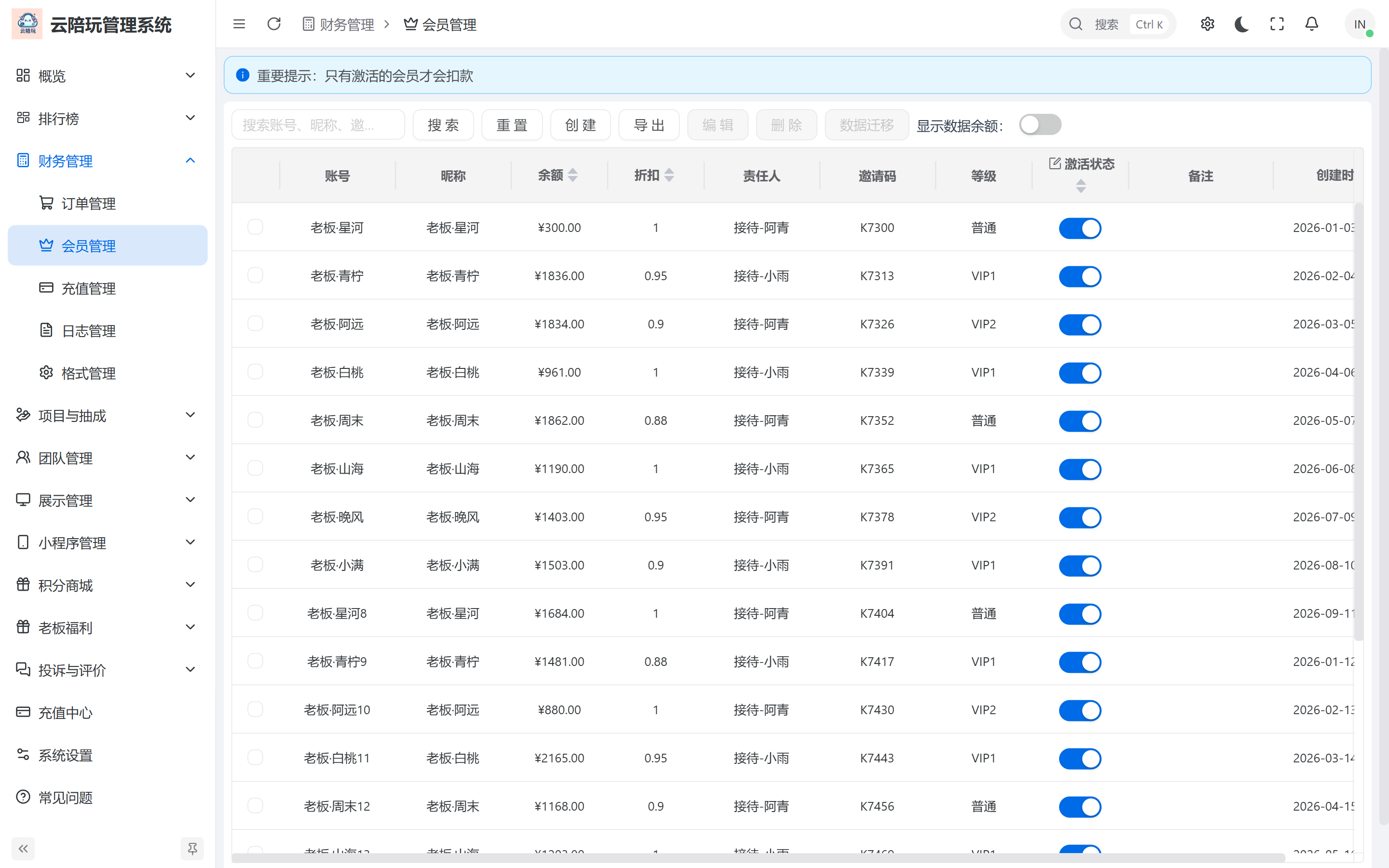The height and width of the screenshot is (868, 1389).
Task: Open notifications bell icon
Action: pyautogui.click(x=1311, y=24)
